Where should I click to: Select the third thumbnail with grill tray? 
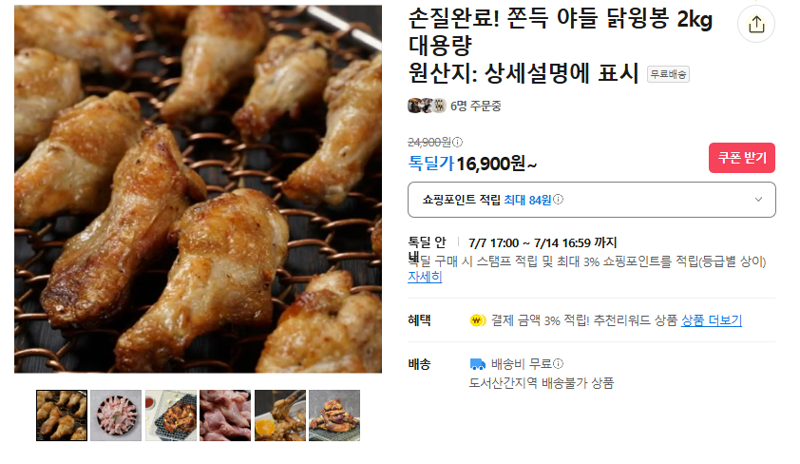171,416
